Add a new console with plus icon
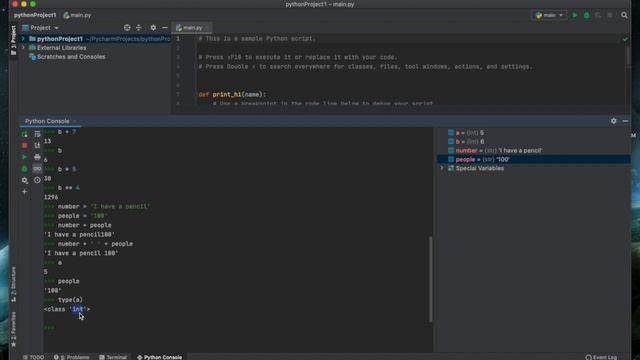The image size is (640, 360). coord(24,191)
